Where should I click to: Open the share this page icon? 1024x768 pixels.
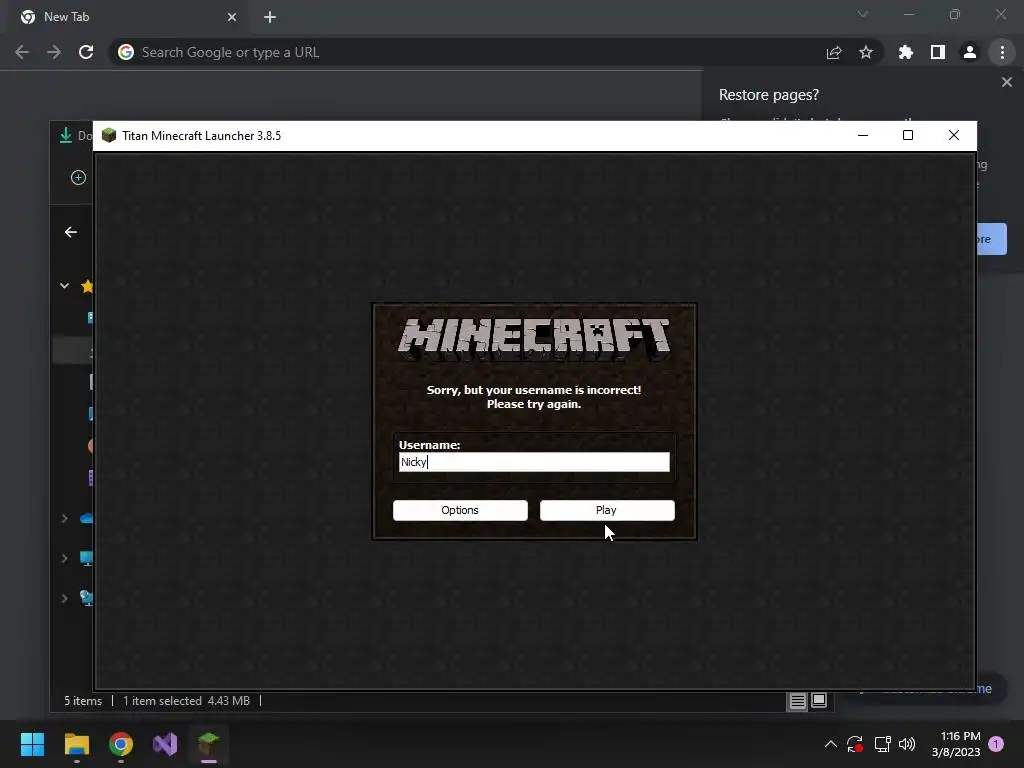(834, 52)
